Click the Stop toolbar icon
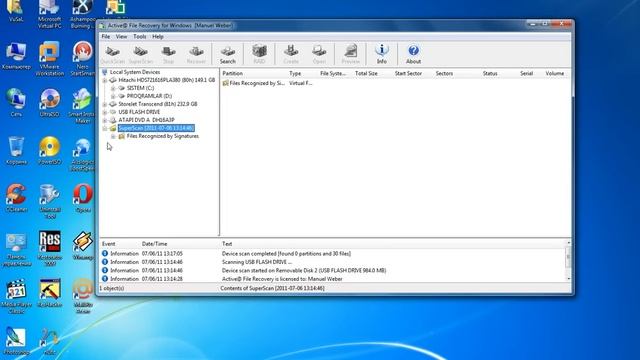Image resolution: width=640 pixels, height=360 pixels. pos(168,54)
